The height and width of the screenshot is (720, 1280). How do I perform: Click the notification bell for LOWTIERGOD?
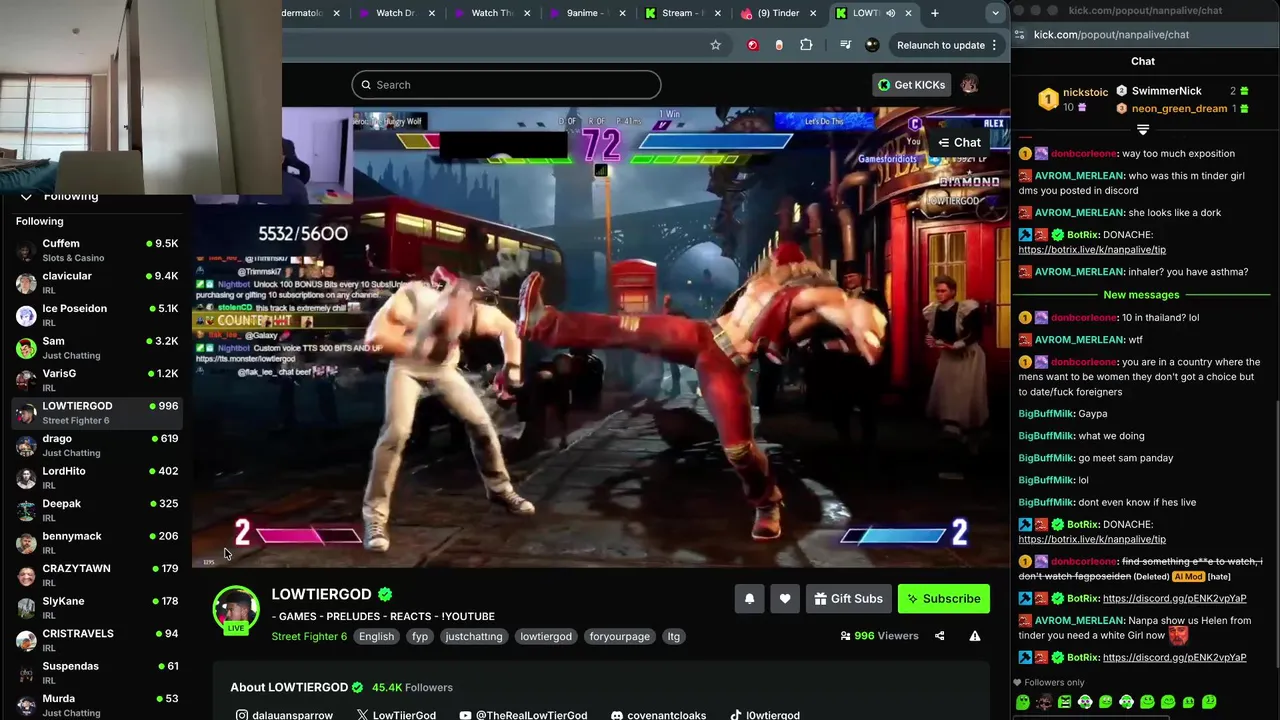[749, 599]
